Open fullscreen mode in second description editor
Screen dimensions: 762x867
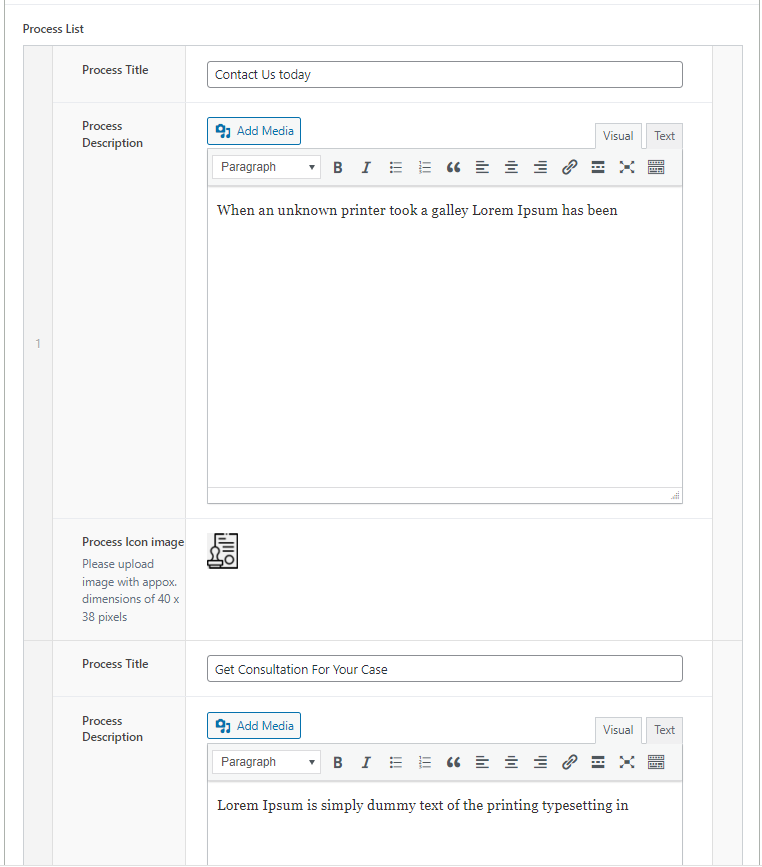(627, 762)
